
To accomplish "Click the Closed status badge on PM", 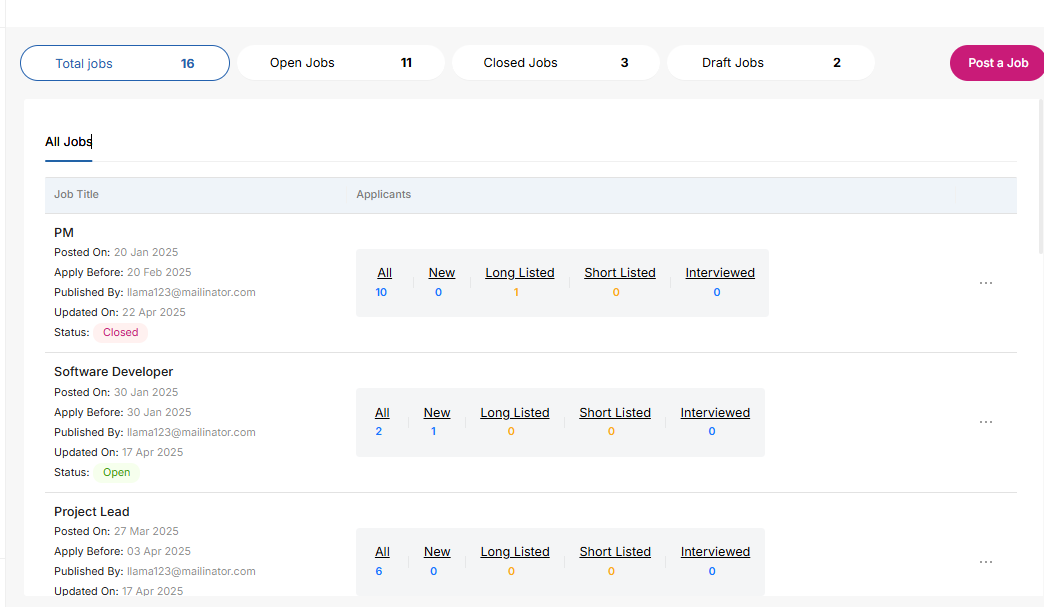I will pos(120,333).
